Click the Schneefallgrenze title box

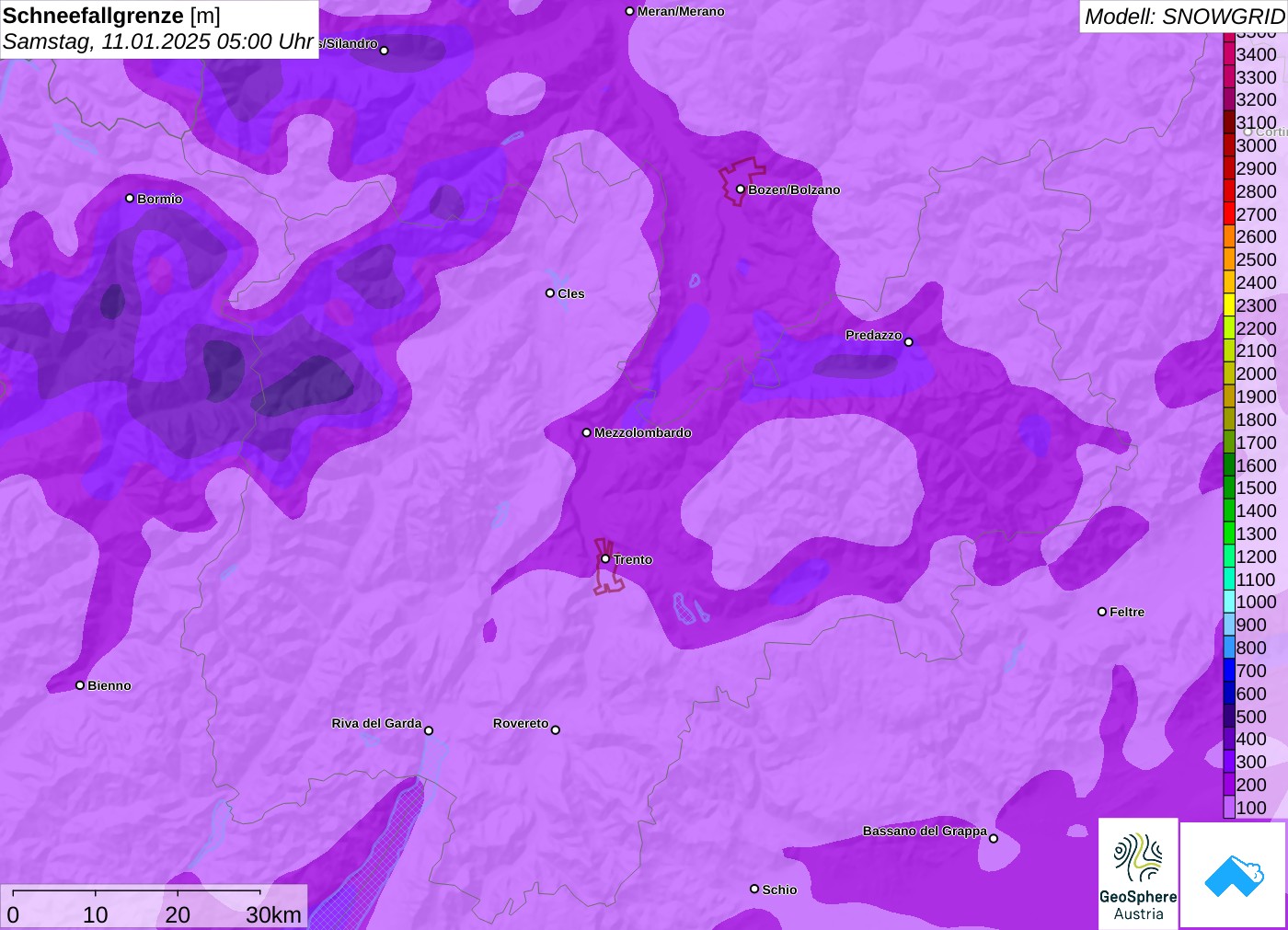click(159, 29)
